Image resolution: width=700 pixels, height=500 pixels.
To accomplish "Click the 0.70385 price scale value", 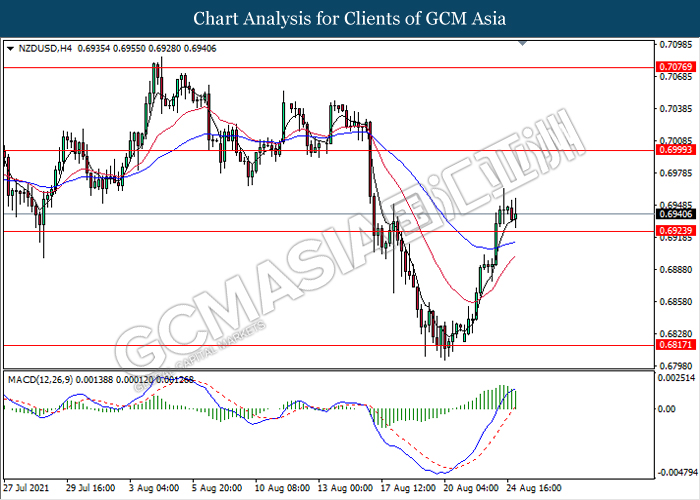I will (676, 108).
